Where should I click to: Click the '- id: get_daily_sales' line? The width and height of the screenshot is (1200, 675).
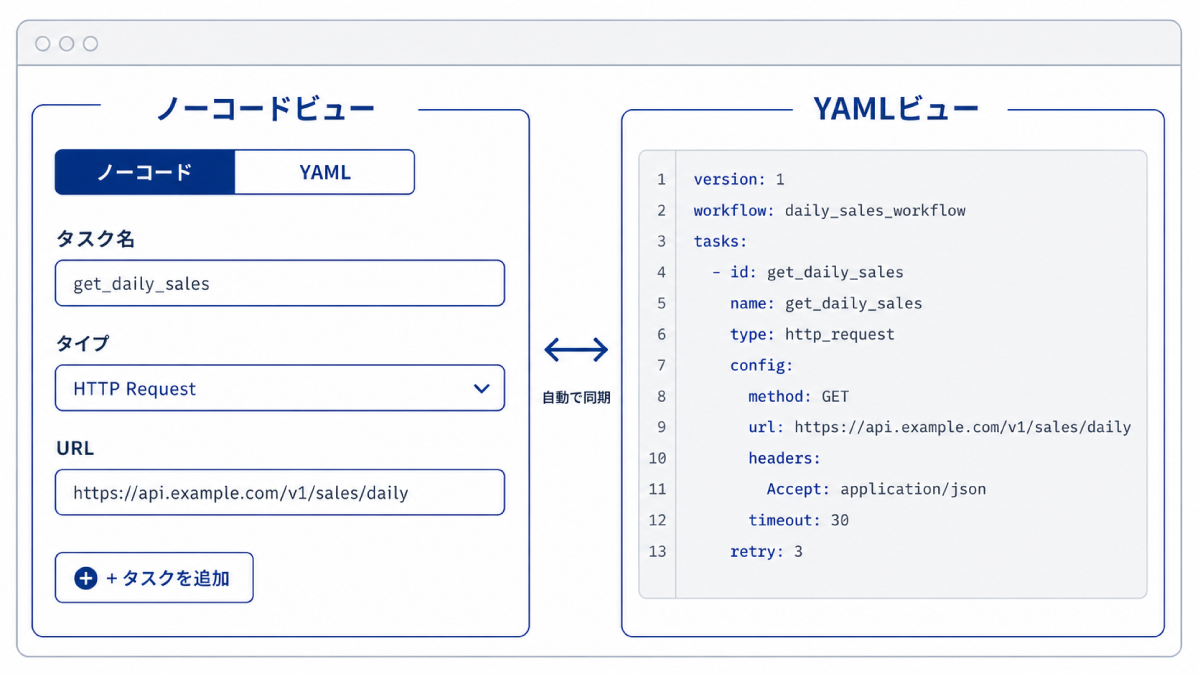(x=807, y=273)
